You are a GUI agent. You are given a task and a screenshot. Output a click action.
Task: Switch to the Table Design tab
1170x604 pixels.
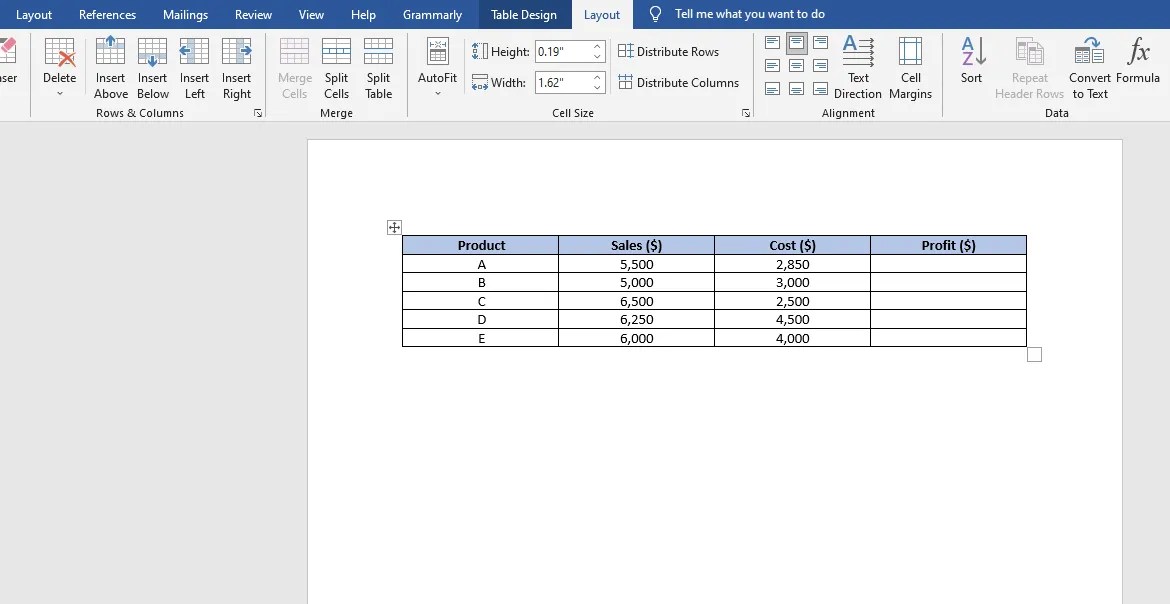pyautogui.click(x=524, y=14)
